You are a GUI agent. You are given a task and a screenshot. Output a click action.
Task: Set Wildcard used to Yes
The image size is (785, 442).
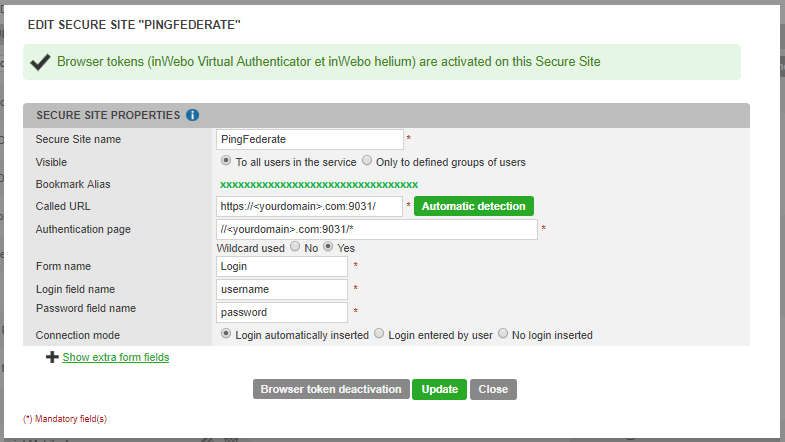click(329, 248)
